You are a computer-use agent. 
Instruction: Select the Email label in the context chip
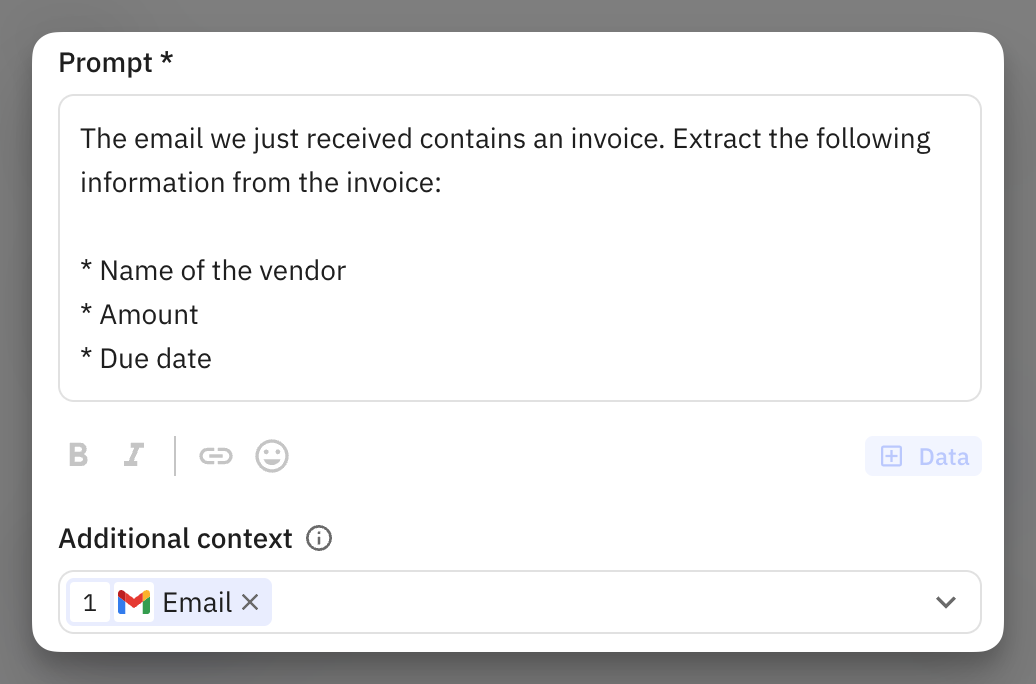(197, 602)
